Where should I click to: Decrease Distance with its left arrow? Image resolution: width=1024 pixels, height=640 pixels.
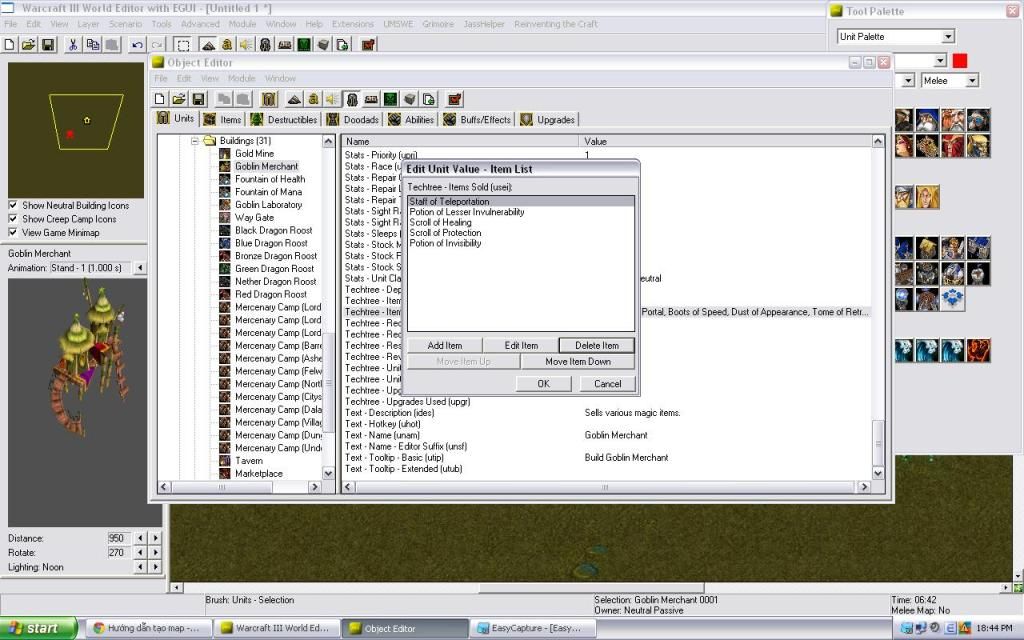pos(140,538)
